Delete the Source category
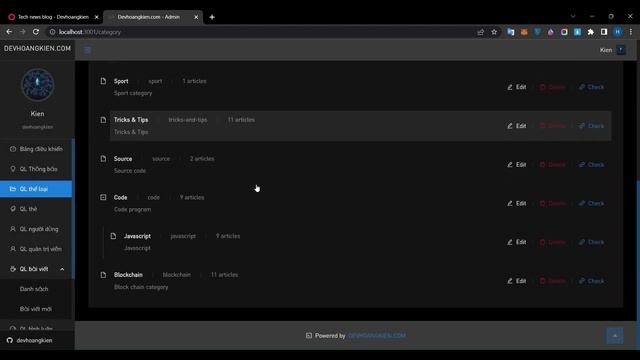Image resolution: width=640 pixels, height=360 pixels. tap(553, 164)
